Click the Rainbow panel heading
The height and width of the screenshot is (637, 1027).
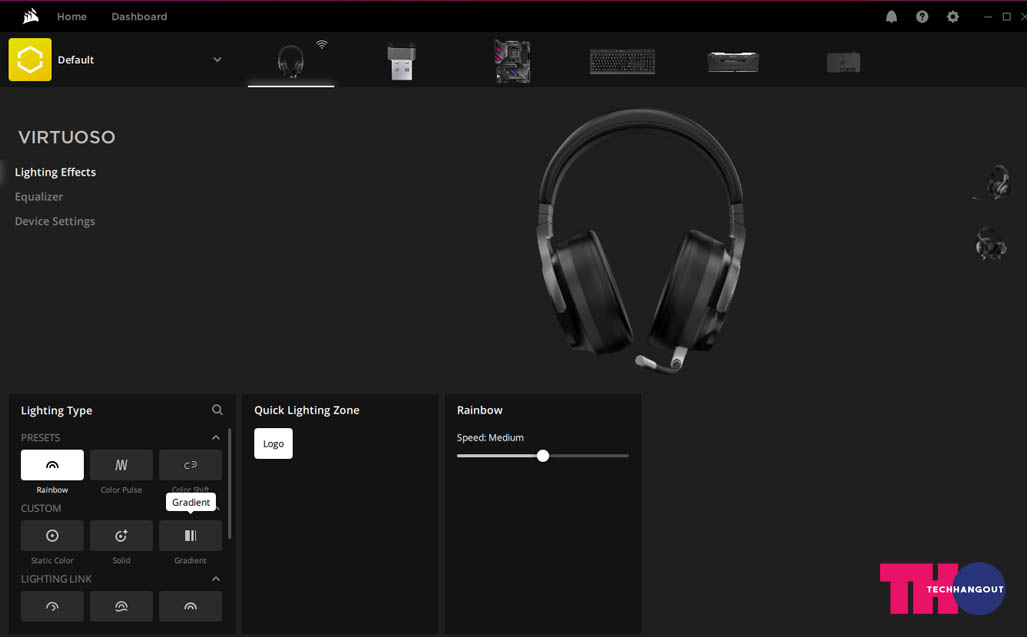coord(479,410)
